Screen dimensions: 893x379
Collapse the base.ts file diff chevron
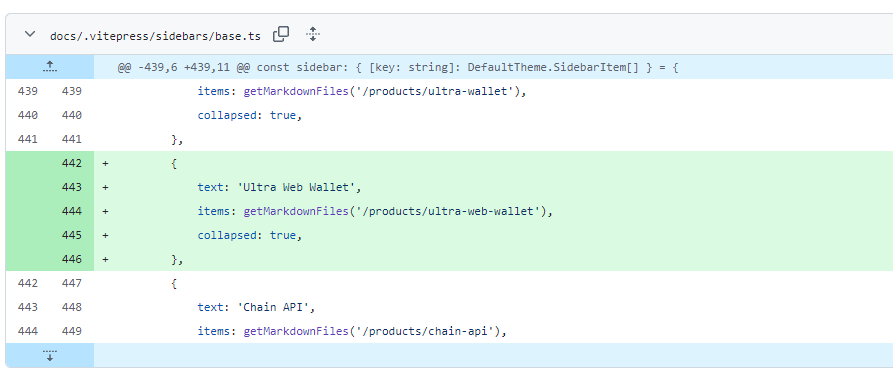point(30,35)
